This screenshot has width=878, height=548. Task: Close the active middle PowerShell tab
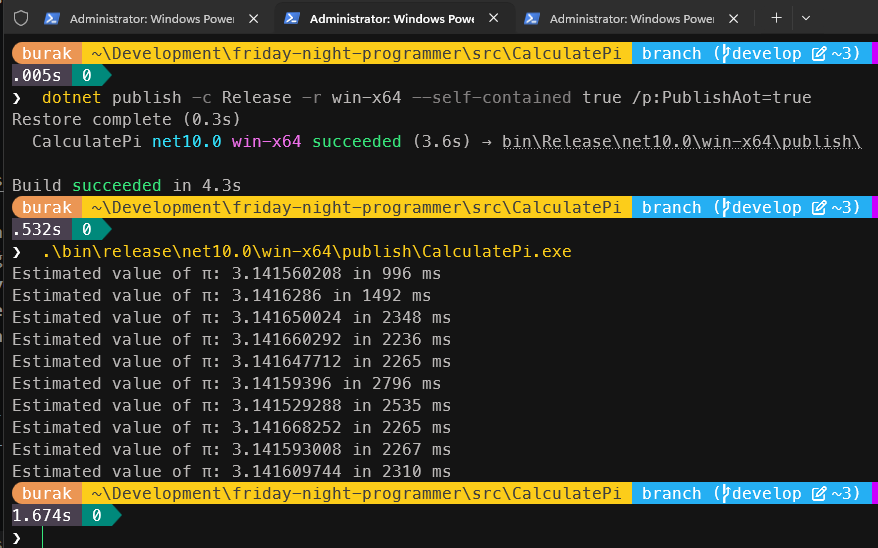pos(493,18)
